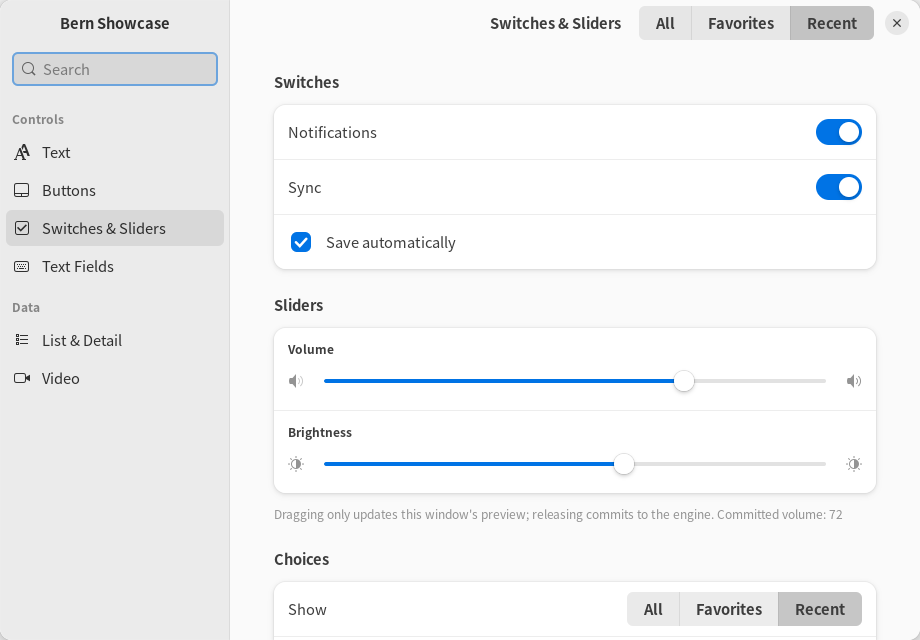Screen dimensions: 920x640
Task: Click the high brightness sun icon
Action: (854, 465)
